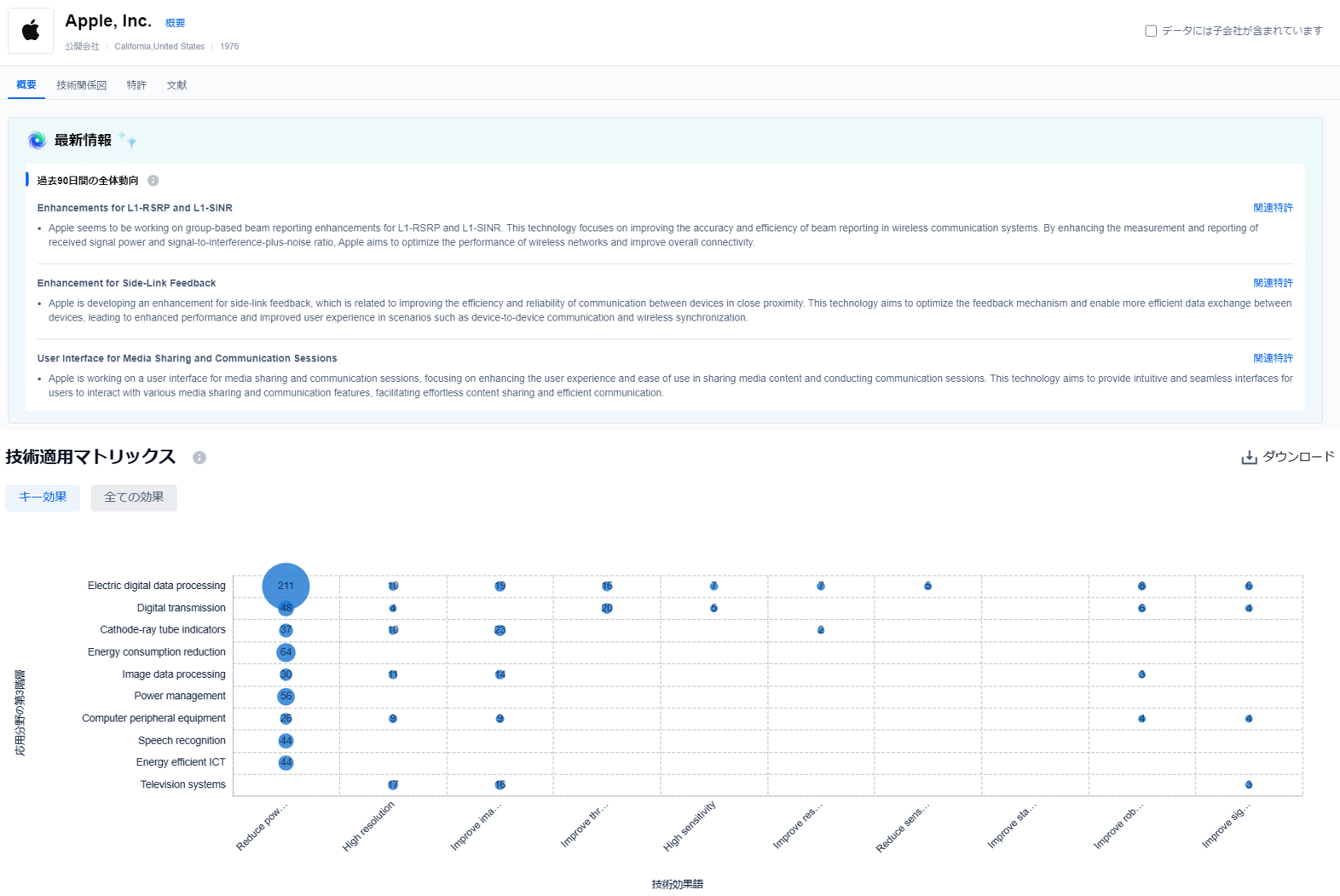Enable the include-subsidiaries data checkbox
Viewport: 1340px width, 896px height.
click(x=1151, y=31)
